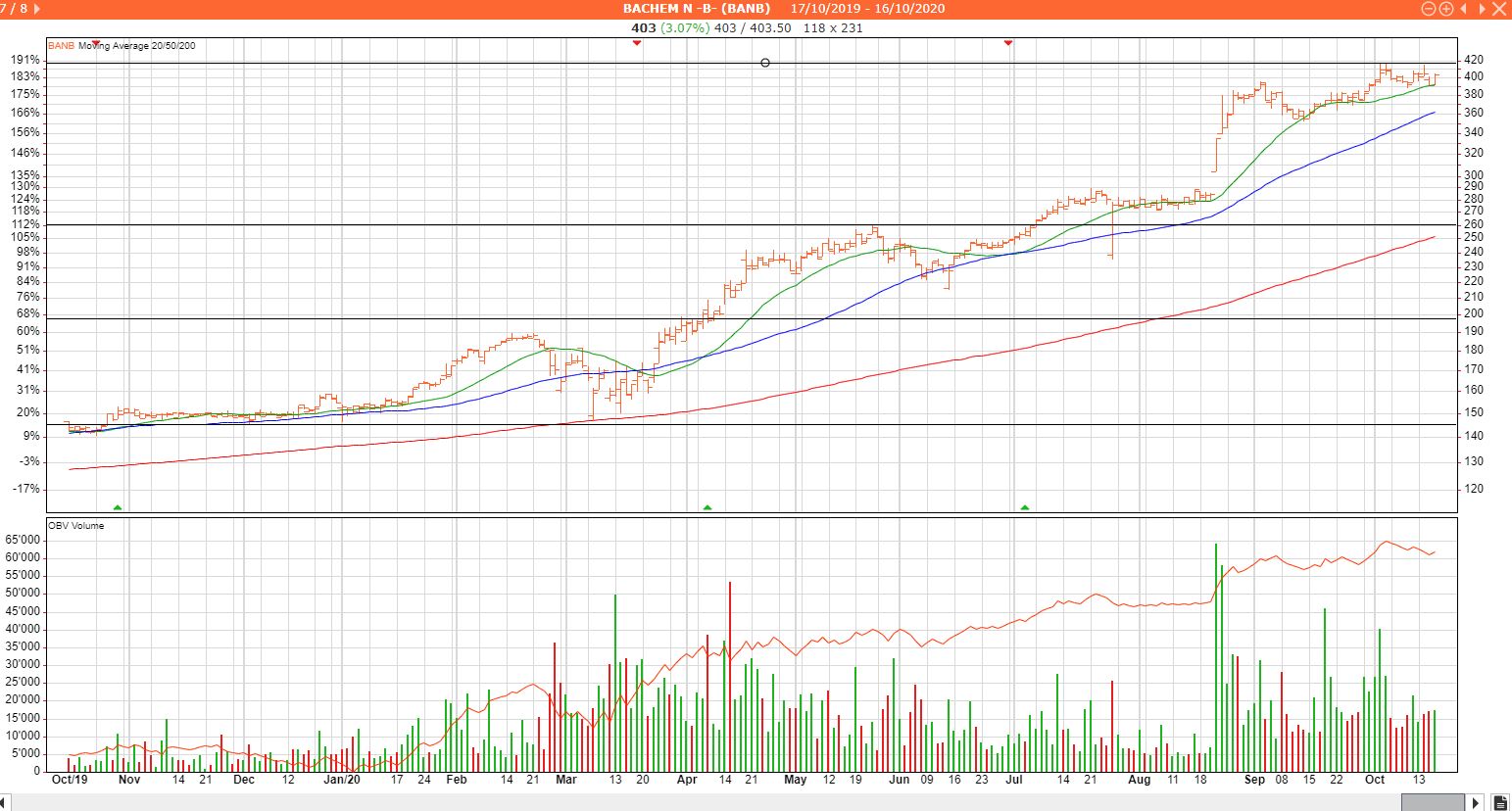Click the OBV Volume indicator label
1512x811 pixels.
(x=75, y=526)
